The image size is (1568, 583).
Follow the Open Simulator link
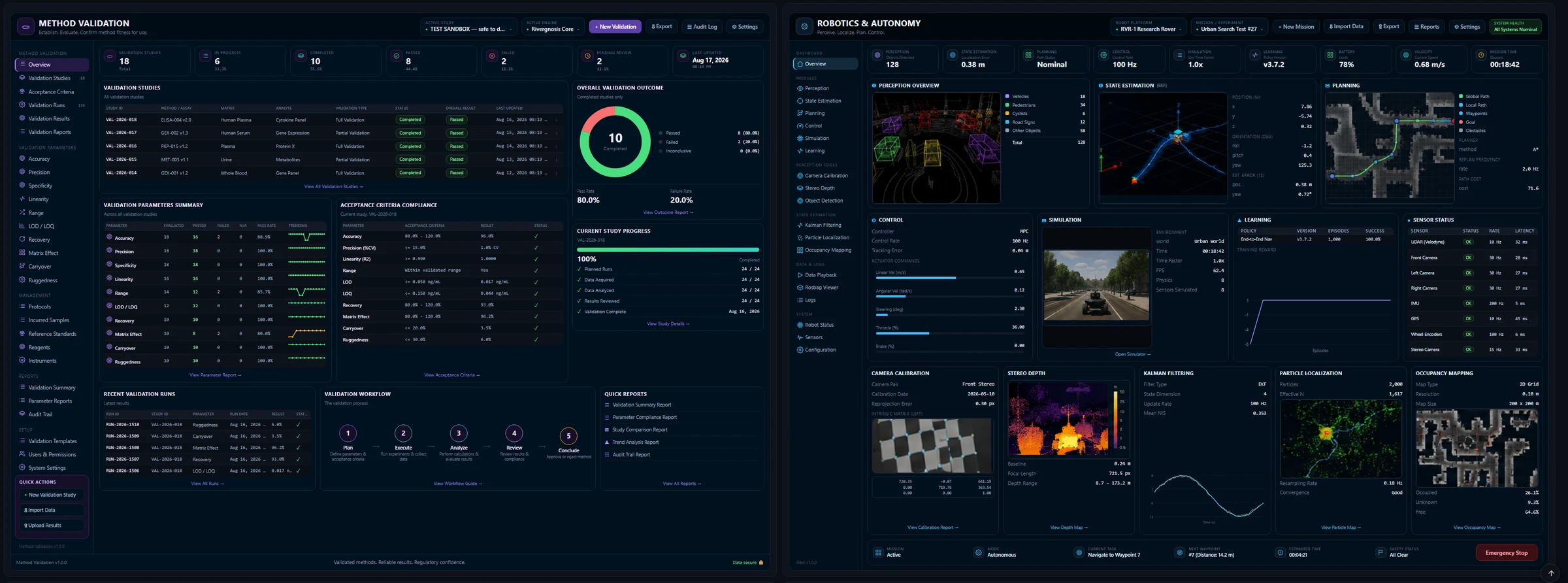[x=1132, y=354]
